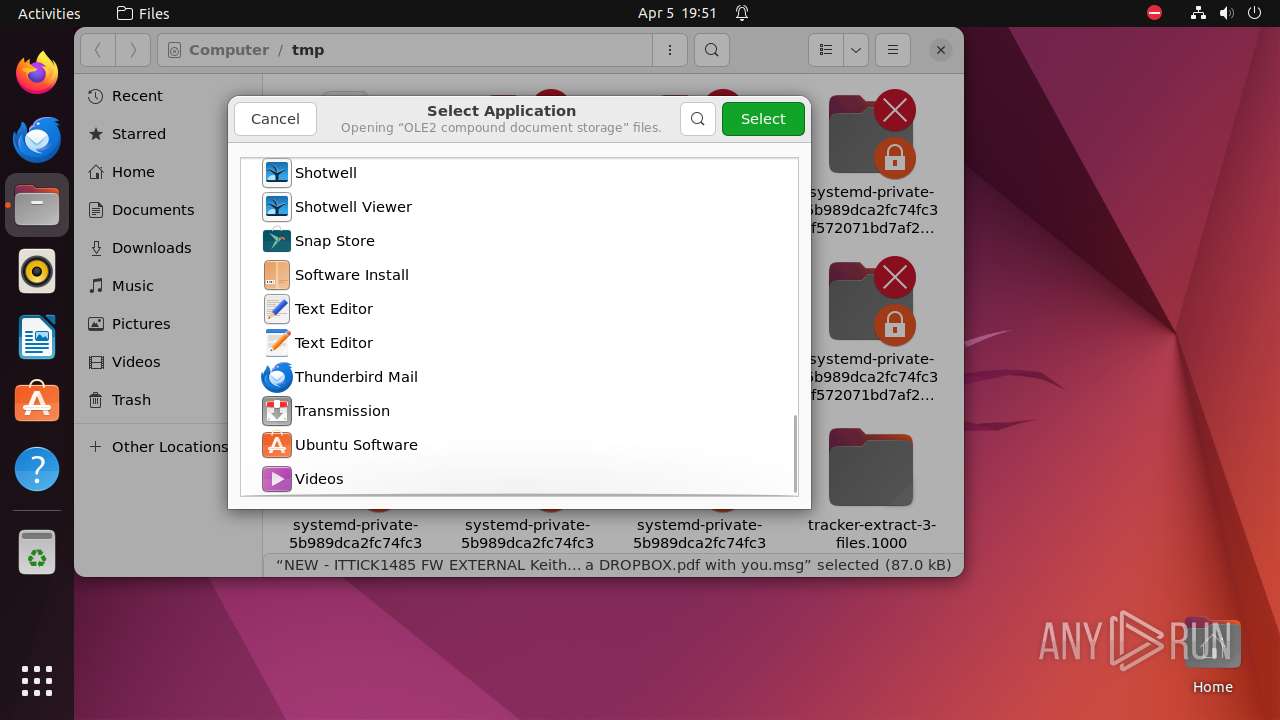Open the volume indicator in top bar
Image resolution: width=1280 pixels, height=720 pixels.
pos(1227,13)
